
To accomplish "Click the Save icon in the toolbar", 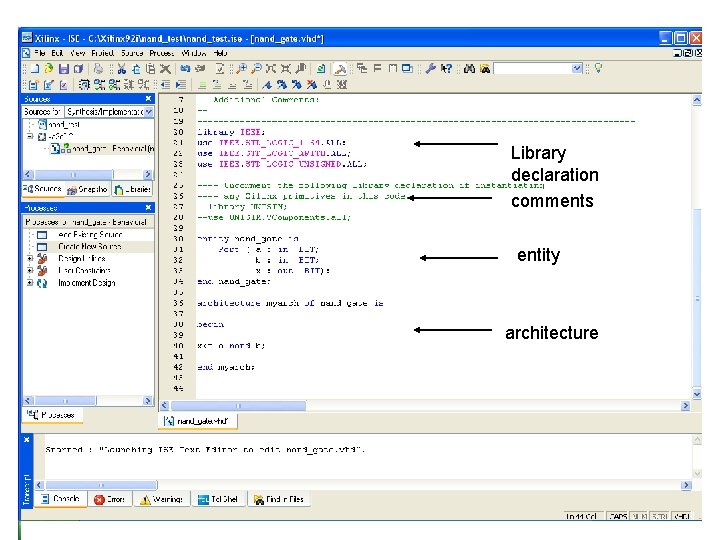I will point(63,69).
